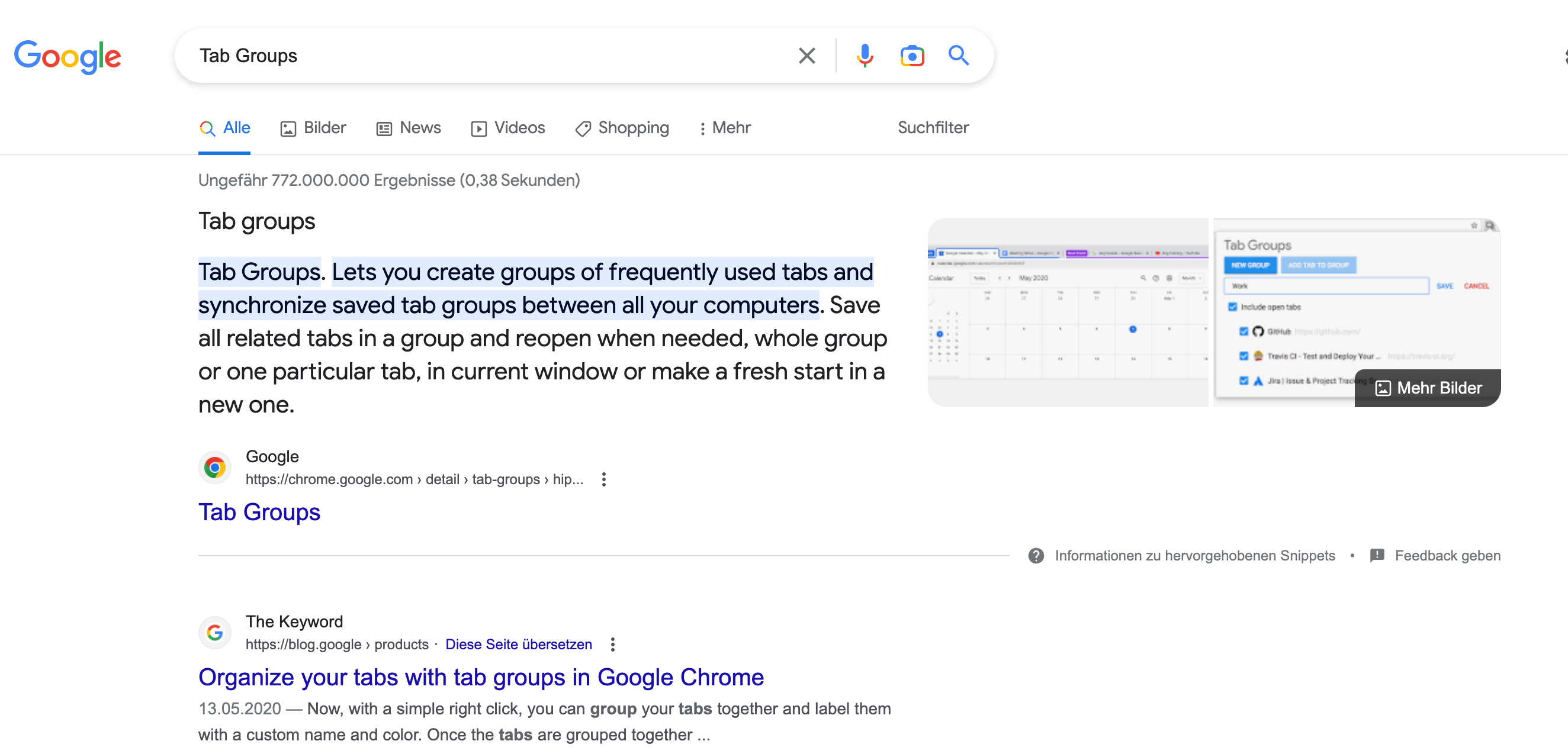Open help icon for hervorgehobene Snippets
1568x754 pixels.
click(1036, 556)
